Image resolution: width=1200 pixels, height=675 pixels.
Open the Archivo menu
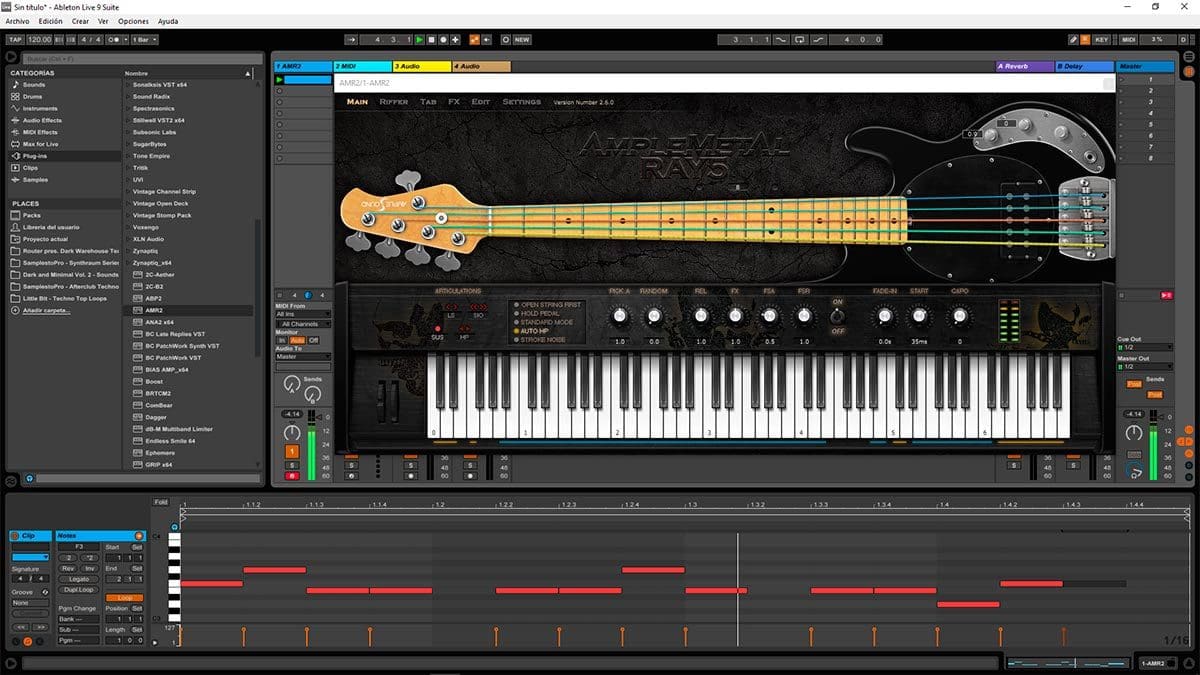click(x=17, y=21)
